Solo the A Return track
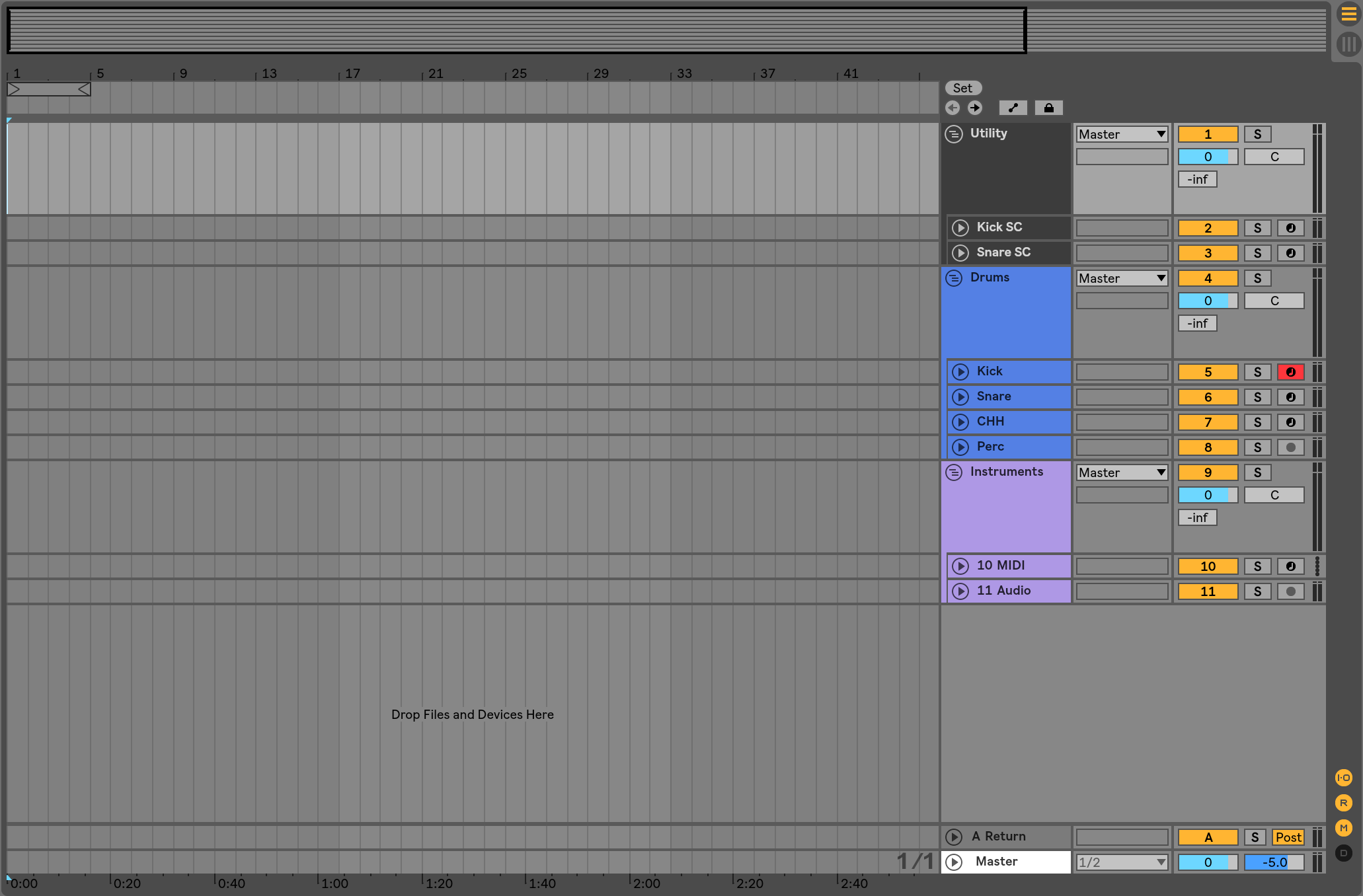This screenshot has height=896, width=1363. pos(1255,837)
